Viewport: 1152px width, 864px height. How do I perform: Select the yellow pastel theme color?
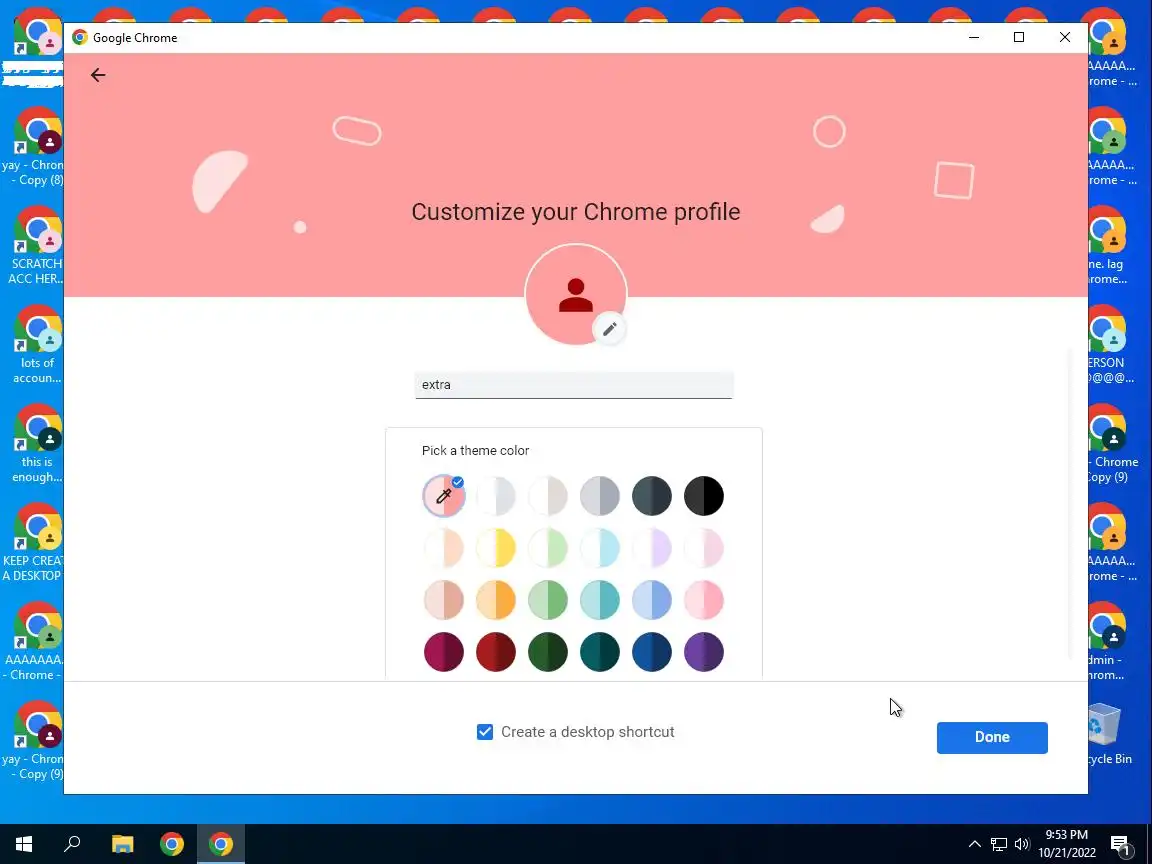pyautogui.click(x=496, y=548)
